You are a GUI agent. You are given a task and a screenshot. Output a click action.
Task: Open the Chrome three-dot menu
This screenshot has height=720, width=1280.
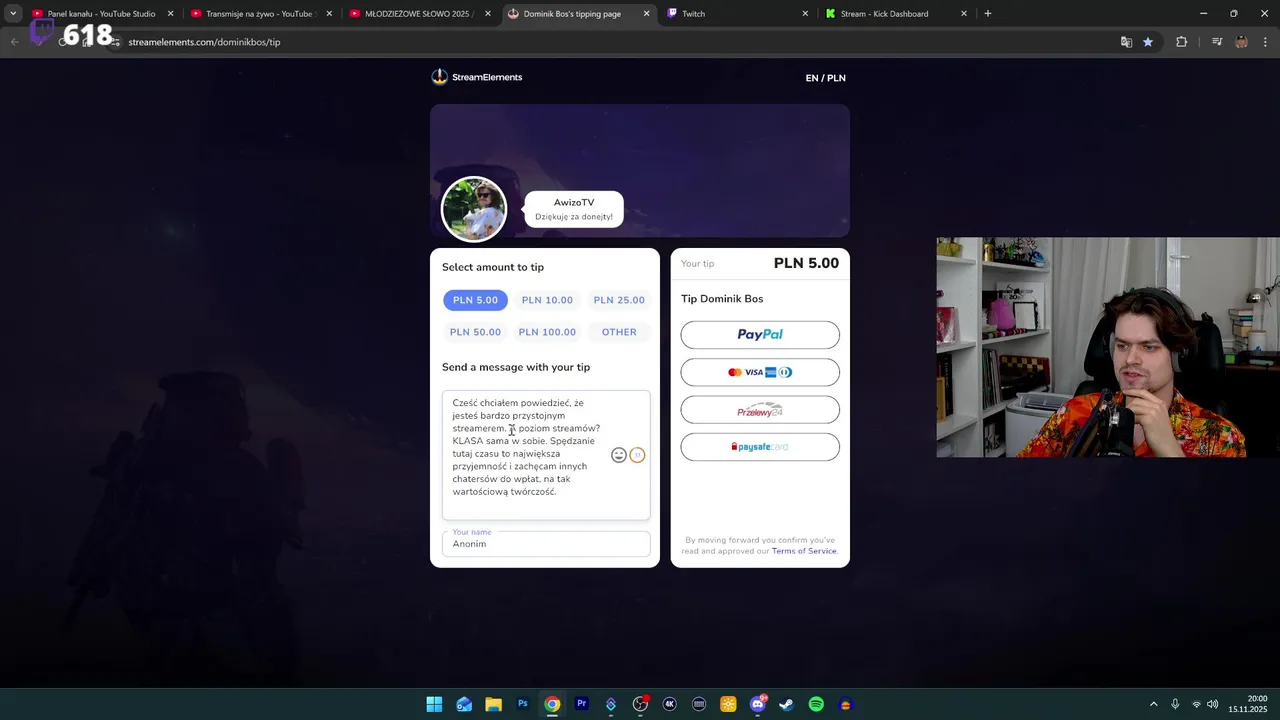pos(1266,42)
